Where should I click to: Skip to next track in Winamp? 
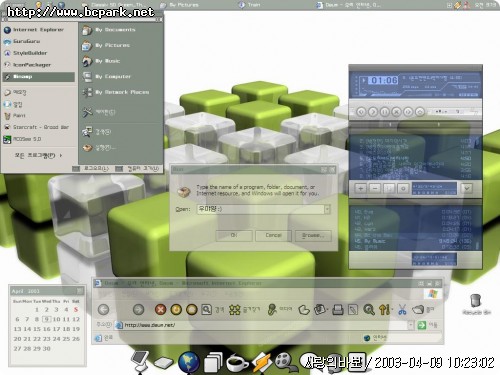coord(408,112)
